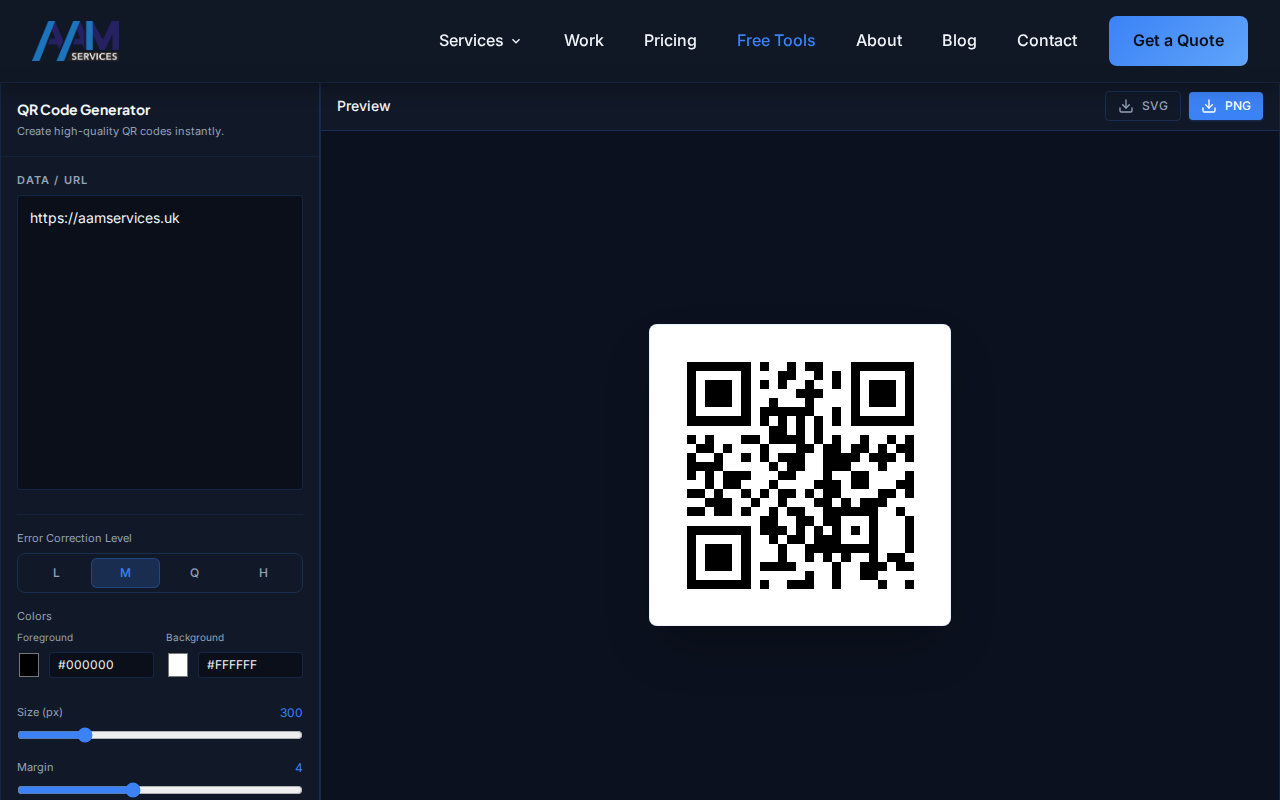Viewport: 1280px width, 800px height.
Task: Download the QR code as PNG
Action: pos(1226,106)
